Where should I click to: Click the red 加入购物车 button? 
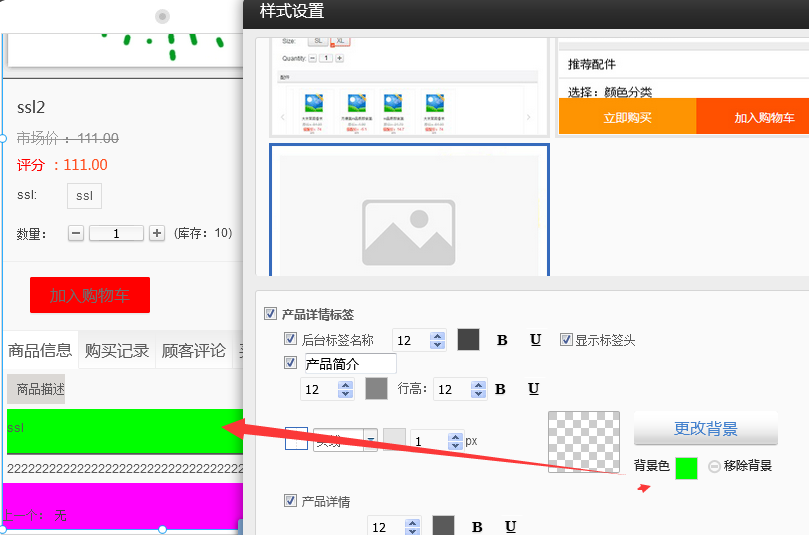[x=89, y=296]
